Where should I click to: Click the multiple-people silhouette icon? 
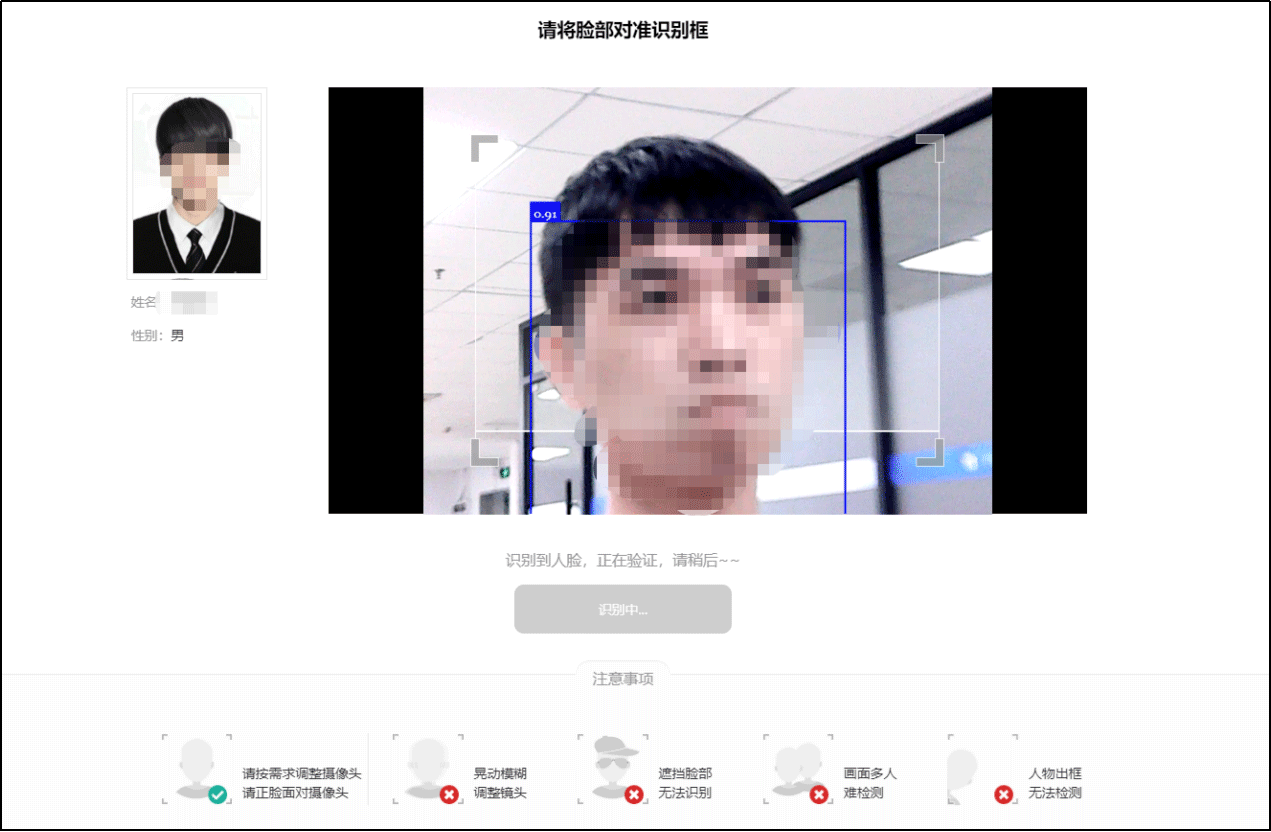[x=795, y=766]
